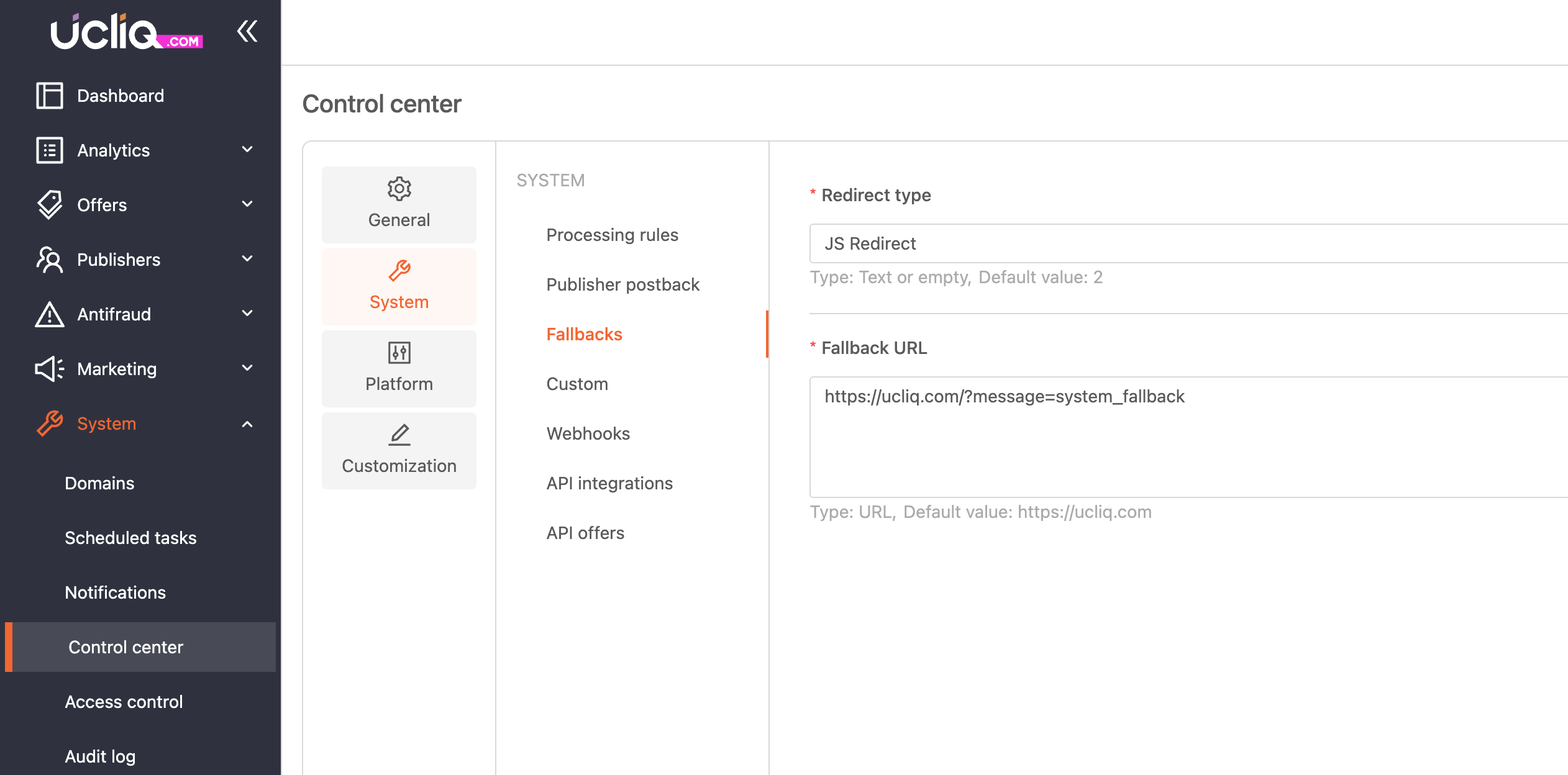The height and width of the screenshot is (775, 1568).
Task: Click the Dashboard layout icon
Action: (50, 96)
